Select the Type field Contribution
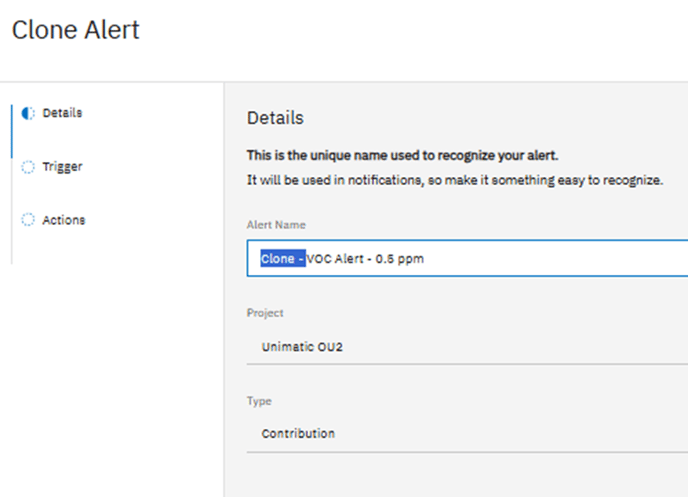Image resolution: width=688 pixels, height=497 pixels. (298, 434)
